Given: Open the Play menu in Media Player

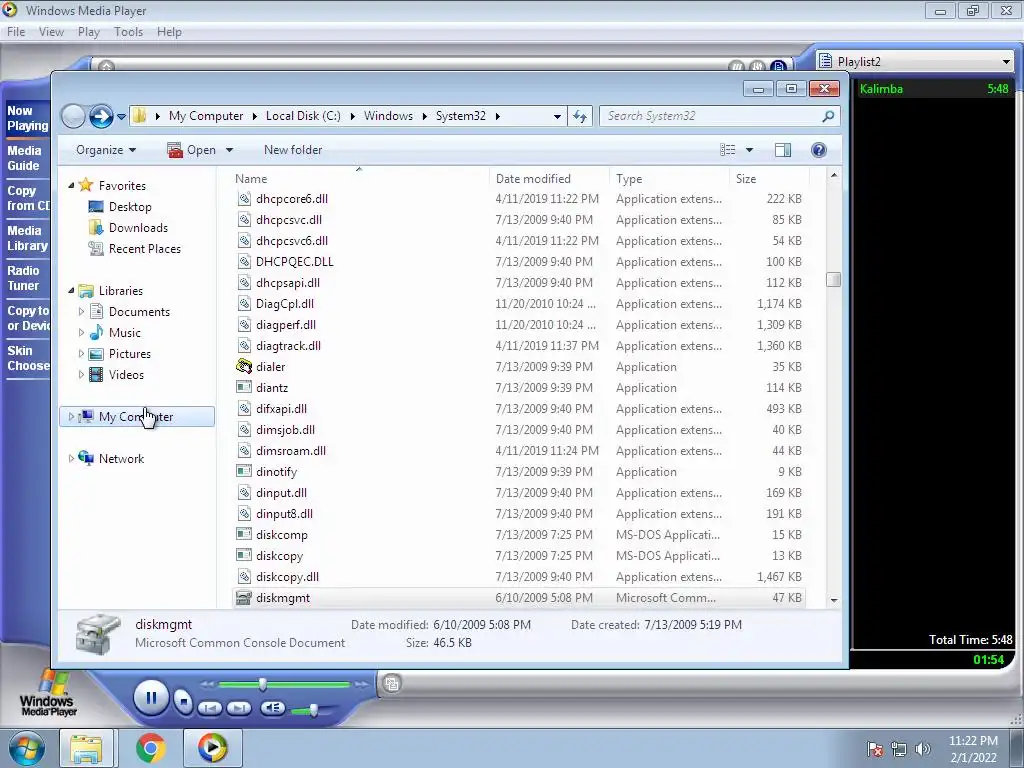Looking at the screenshot, I should click(88, 32).
